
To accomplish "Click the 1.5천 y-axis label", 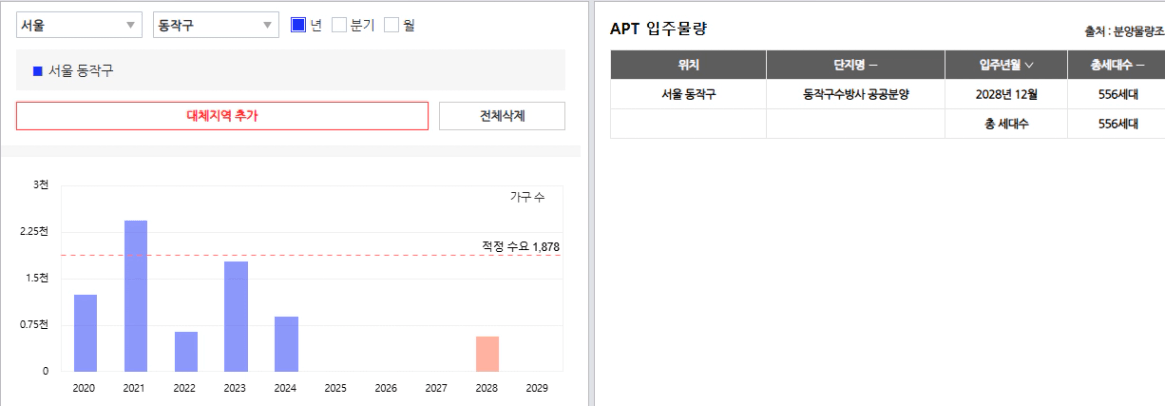I will click(x=37, y=278).
